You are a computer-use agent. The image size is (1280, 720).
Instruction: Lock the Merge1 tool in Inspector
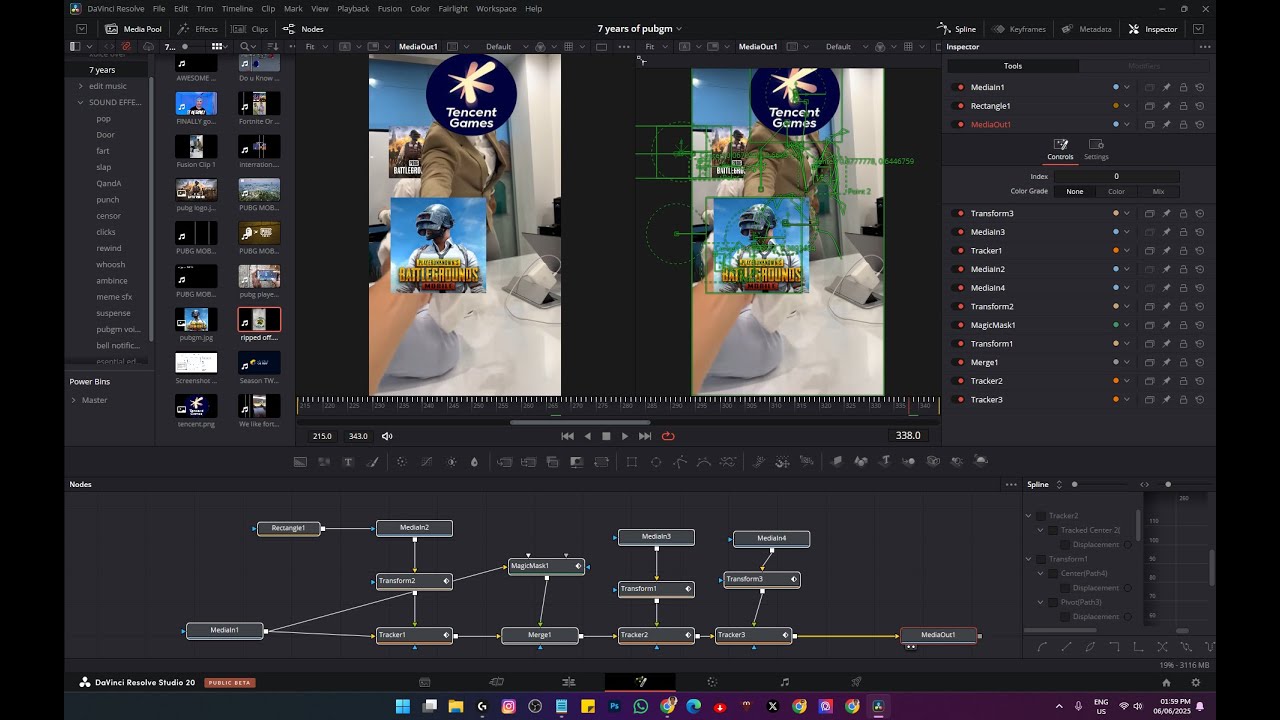[x=1183, y=362]
